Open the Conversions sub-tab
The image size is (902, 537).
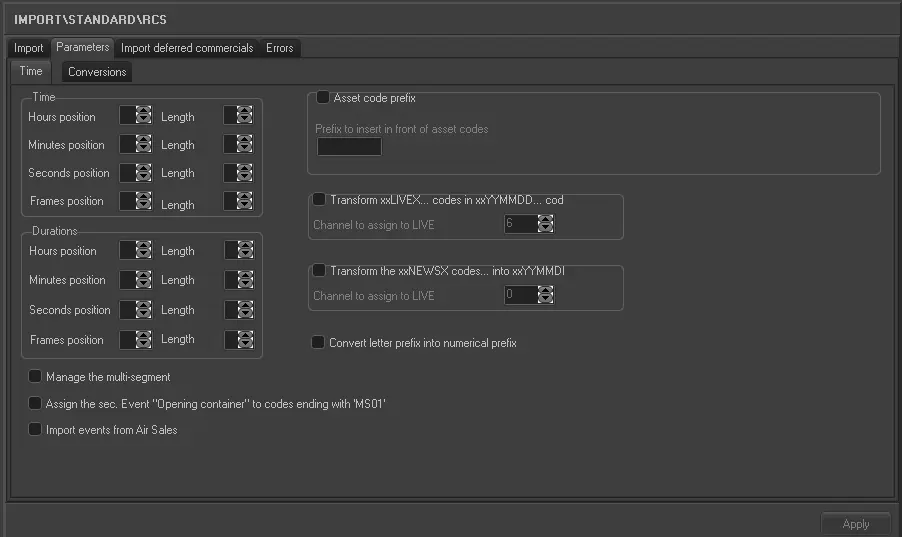[x=97, y=72]
